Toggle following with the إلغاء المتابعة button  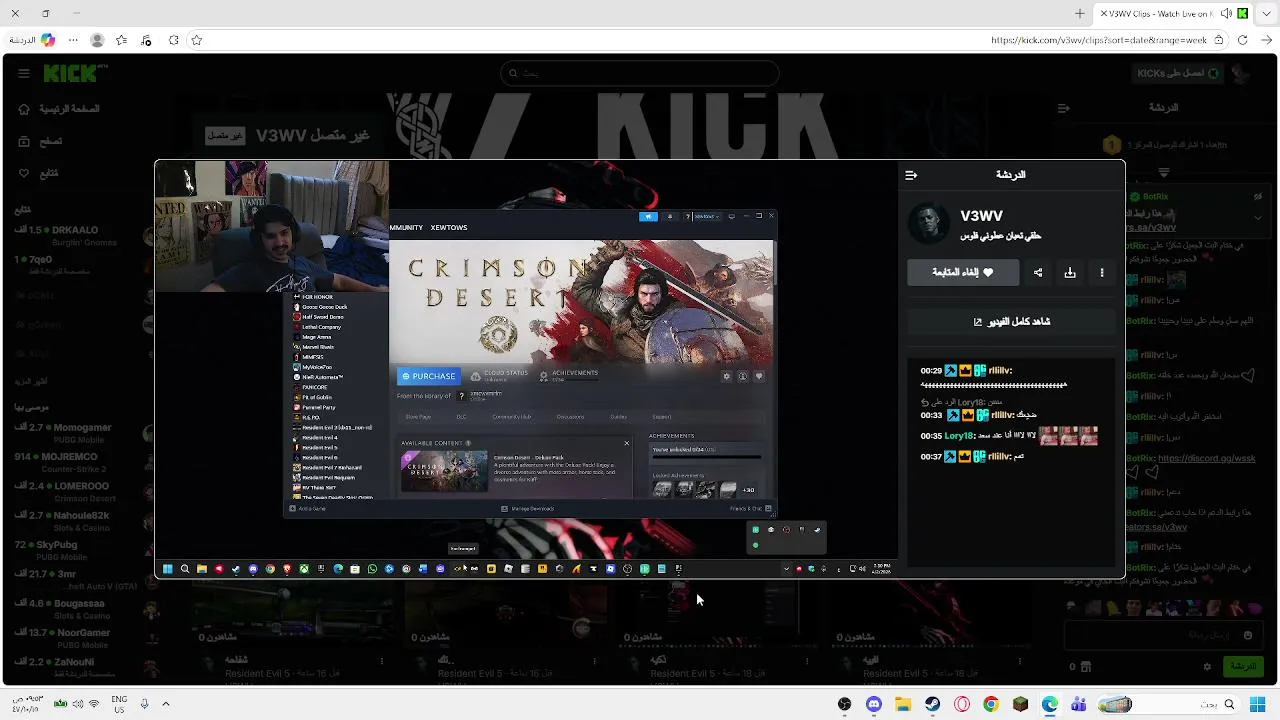point(963,273)
